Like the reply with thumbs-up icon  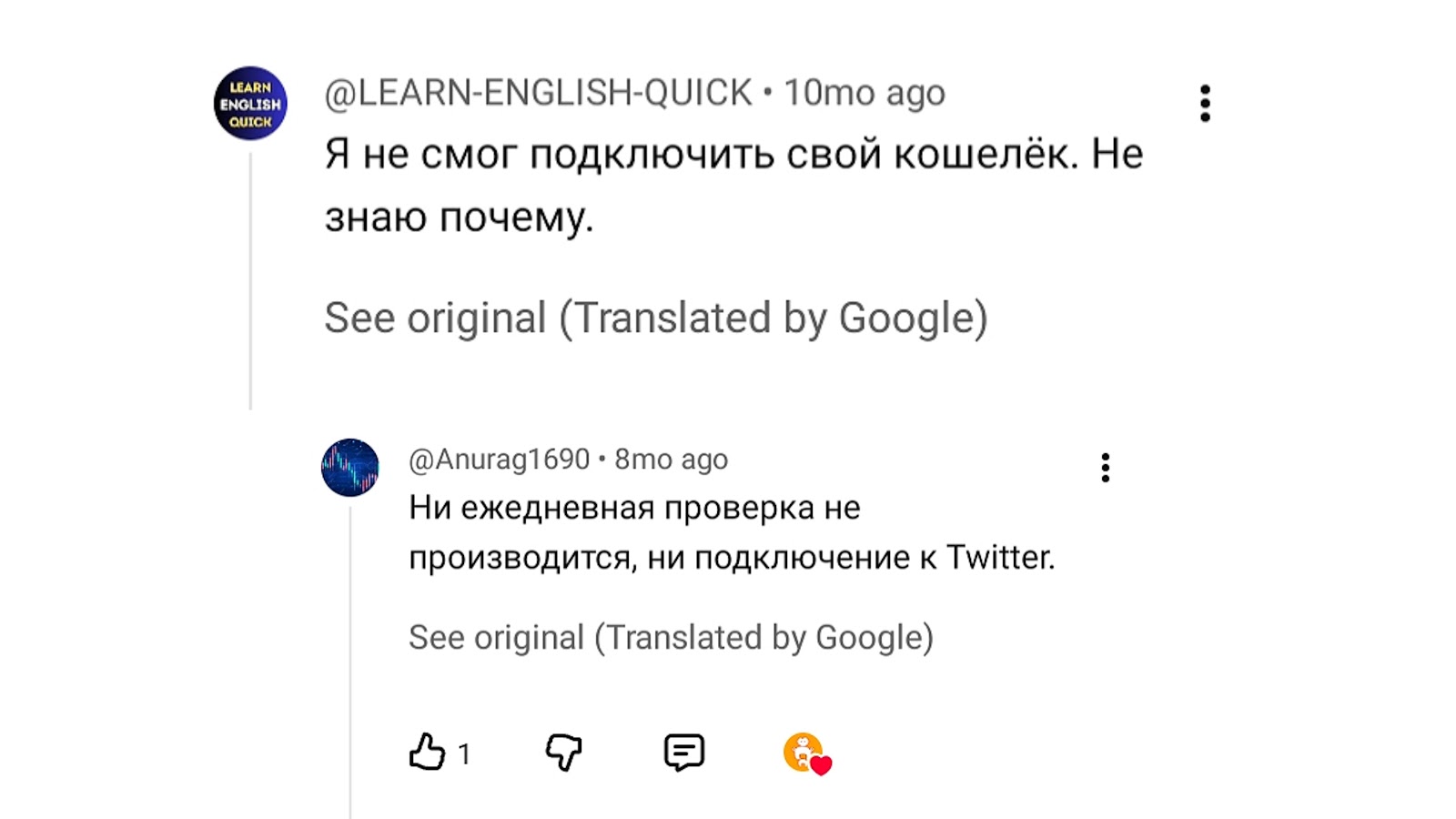tap(427, 753)
